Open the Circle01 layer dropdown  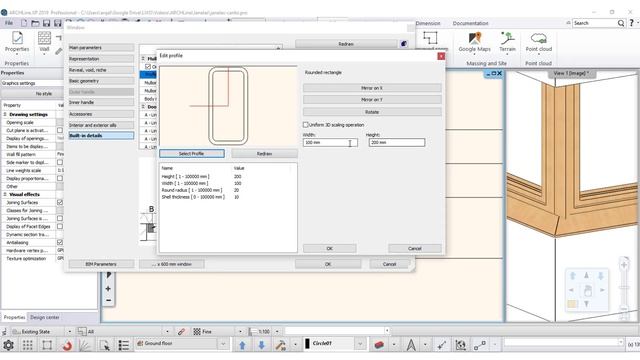click(x=360, y=344)
